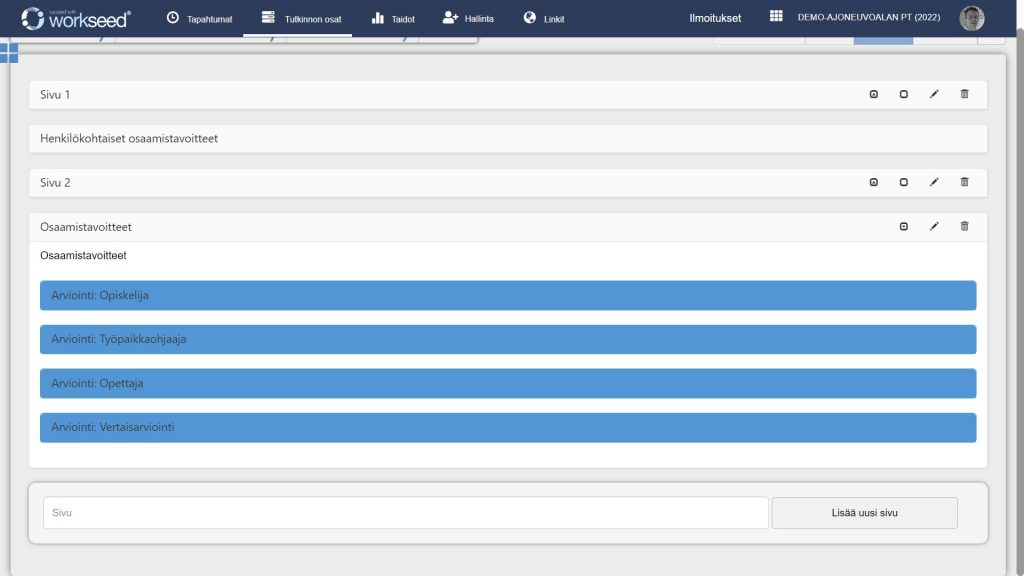Go to the Taidot menu item
Screen dimensions: 1024x576
pyautogui.click(x=392, y=18)
